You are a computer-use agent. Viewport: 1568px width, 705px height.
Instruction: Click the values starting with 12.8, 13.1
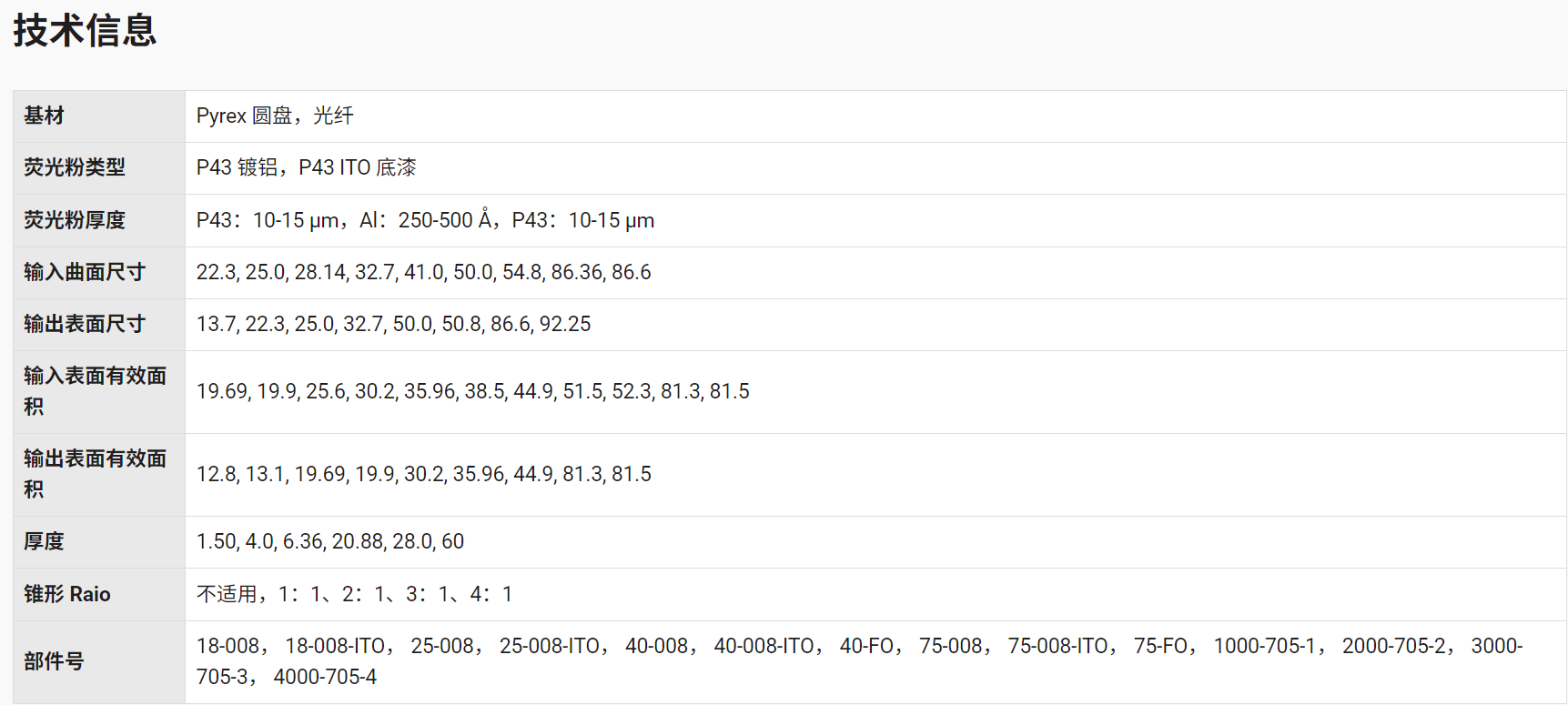[423, 474]
